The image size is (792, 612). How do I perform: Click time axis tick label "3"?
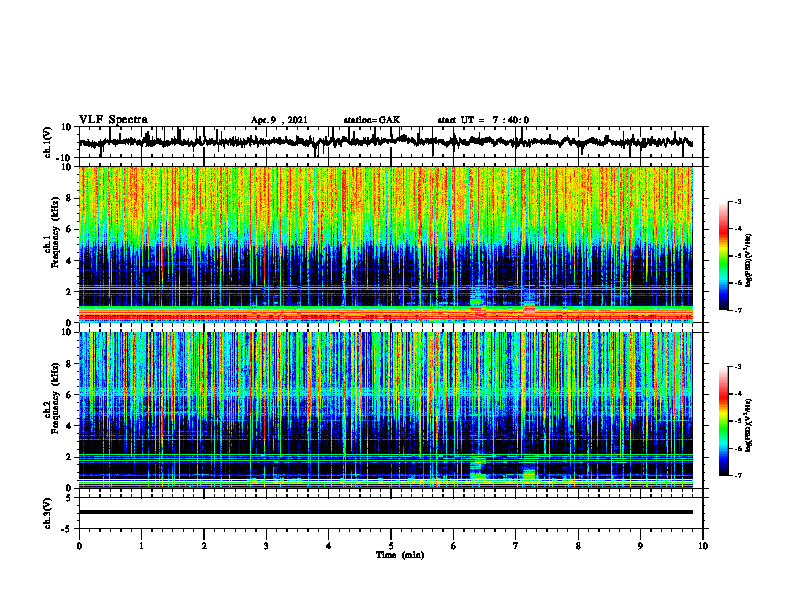[266, 546]
